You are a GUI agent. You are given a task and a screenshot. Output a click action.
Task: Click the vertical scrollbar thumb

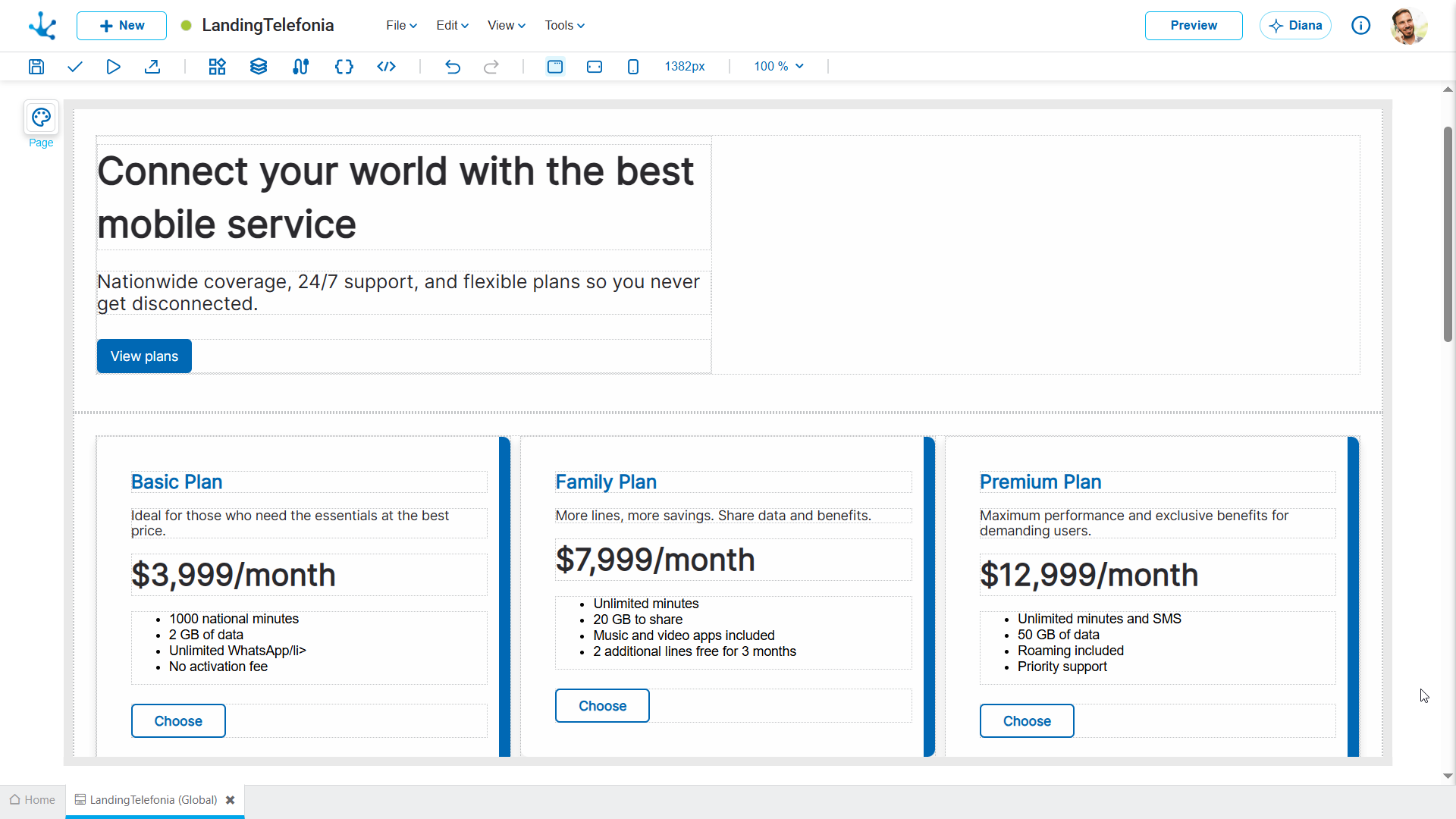point(1448,235)
